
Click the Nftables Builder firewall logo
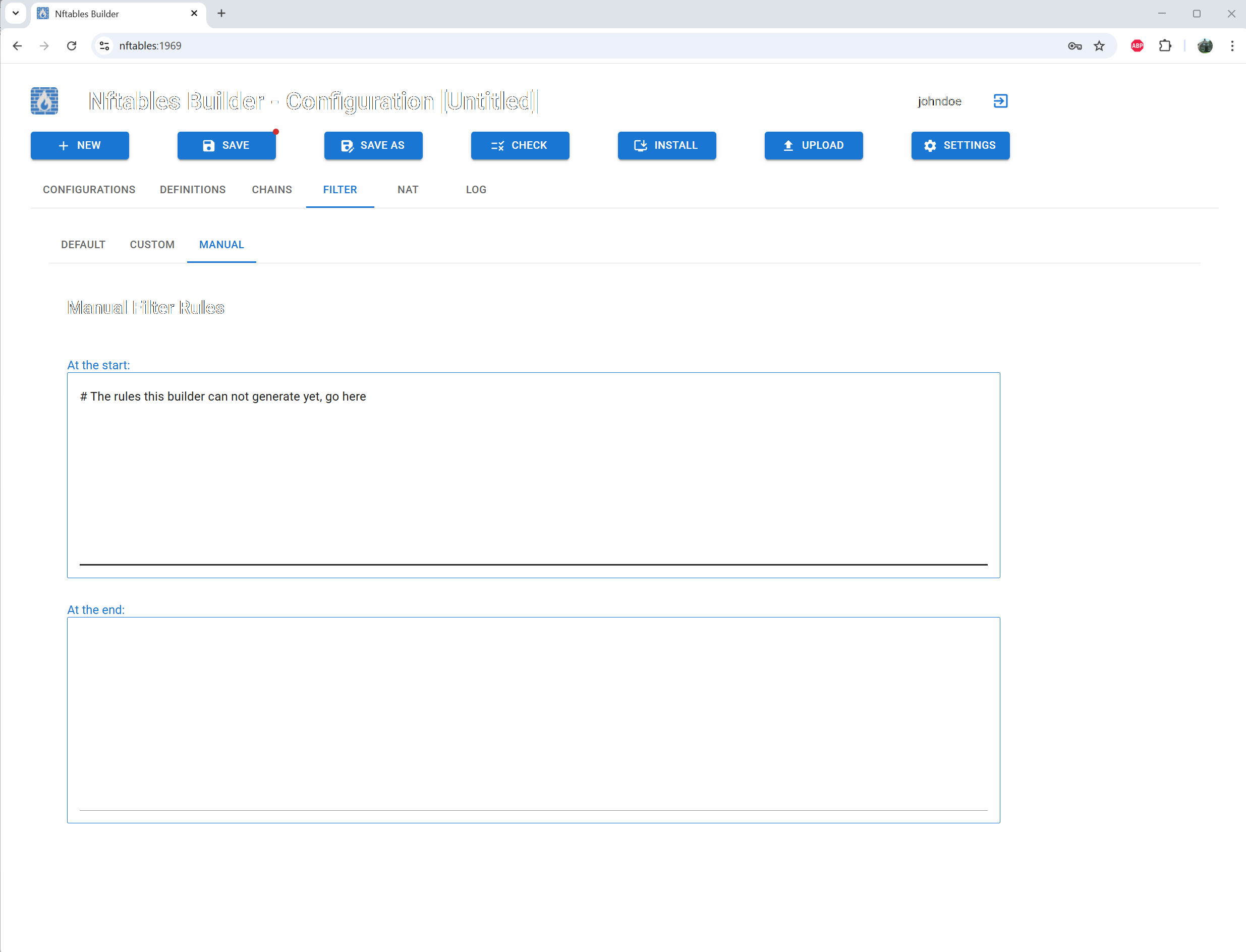[44, 101]
